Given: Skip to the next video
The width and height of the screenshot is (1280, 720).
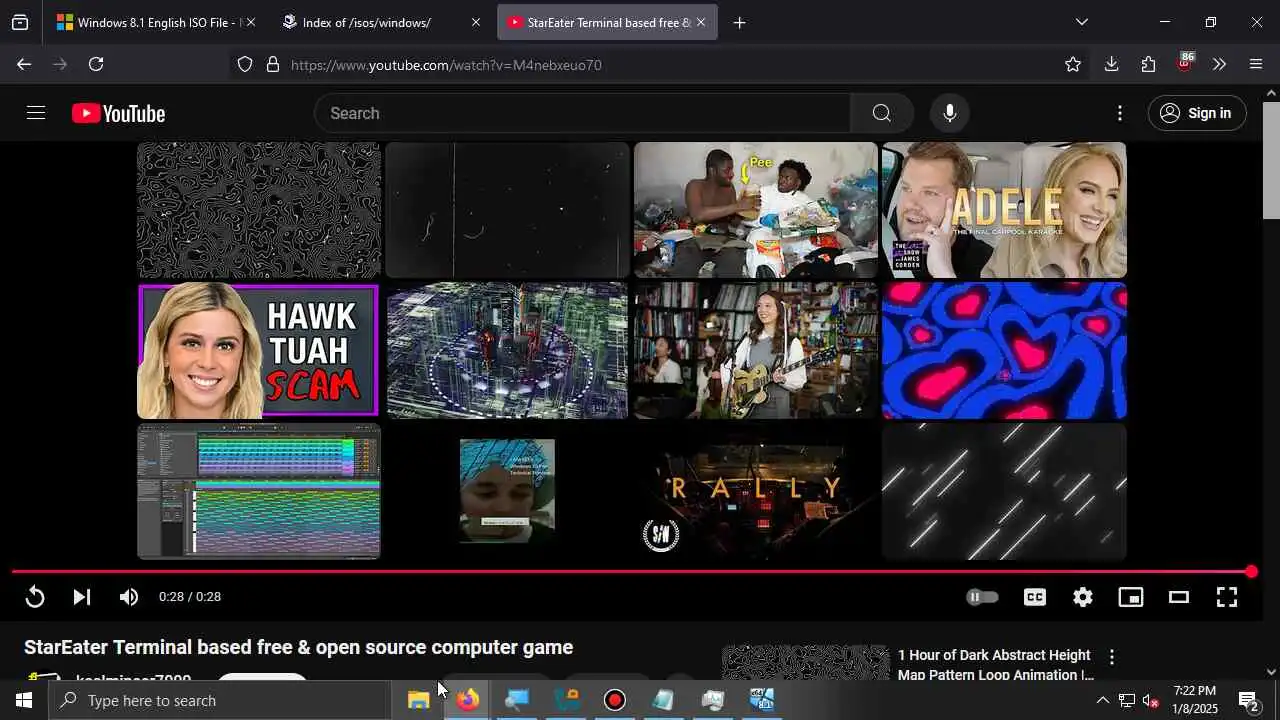Looking at the screenshot, I should [82, 597].
